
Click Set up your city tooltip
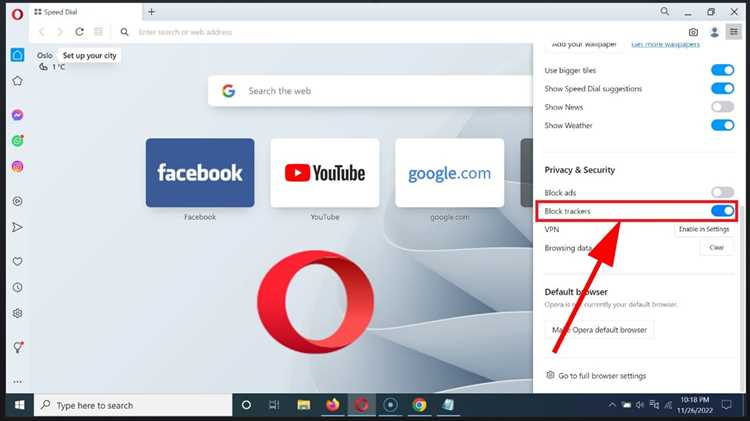pyautogui.click(x=89, y=55)
